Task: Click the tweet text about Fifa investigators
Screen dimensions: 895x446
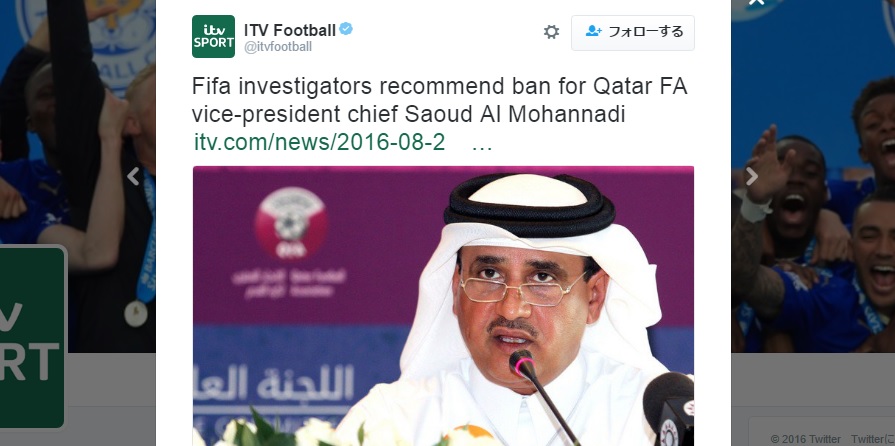Action: coord(440,100)
